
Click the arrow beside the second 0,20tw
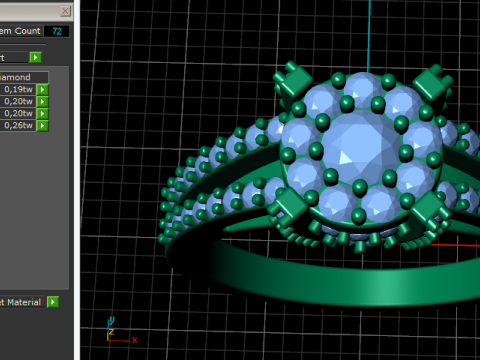42,113
